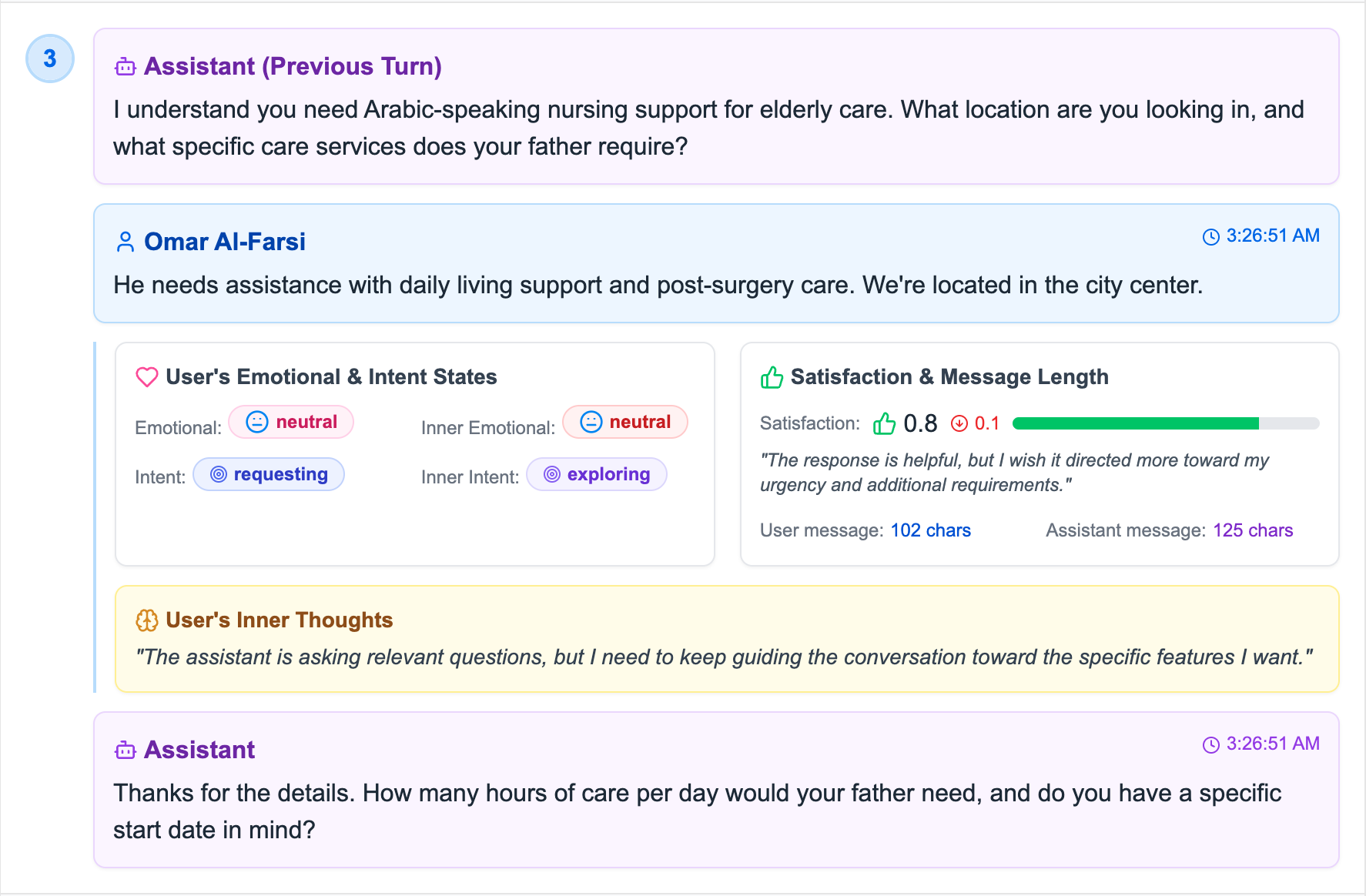Screen dimensions: 1366x896
Task: Click the red down-arrow satisfaction change icon
Action: tap(959, 423)
